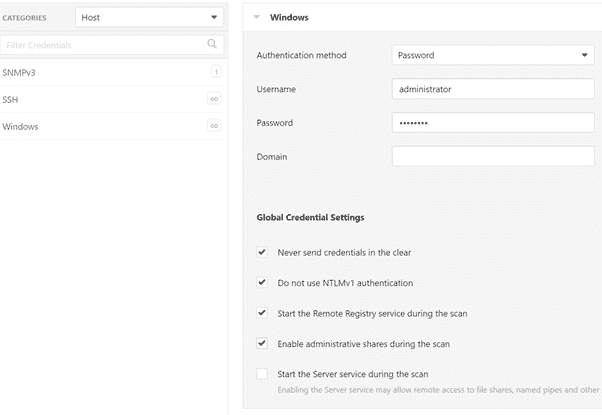
Task: Click the SNMPv3 count badge
Action: (x=216, y=72)
